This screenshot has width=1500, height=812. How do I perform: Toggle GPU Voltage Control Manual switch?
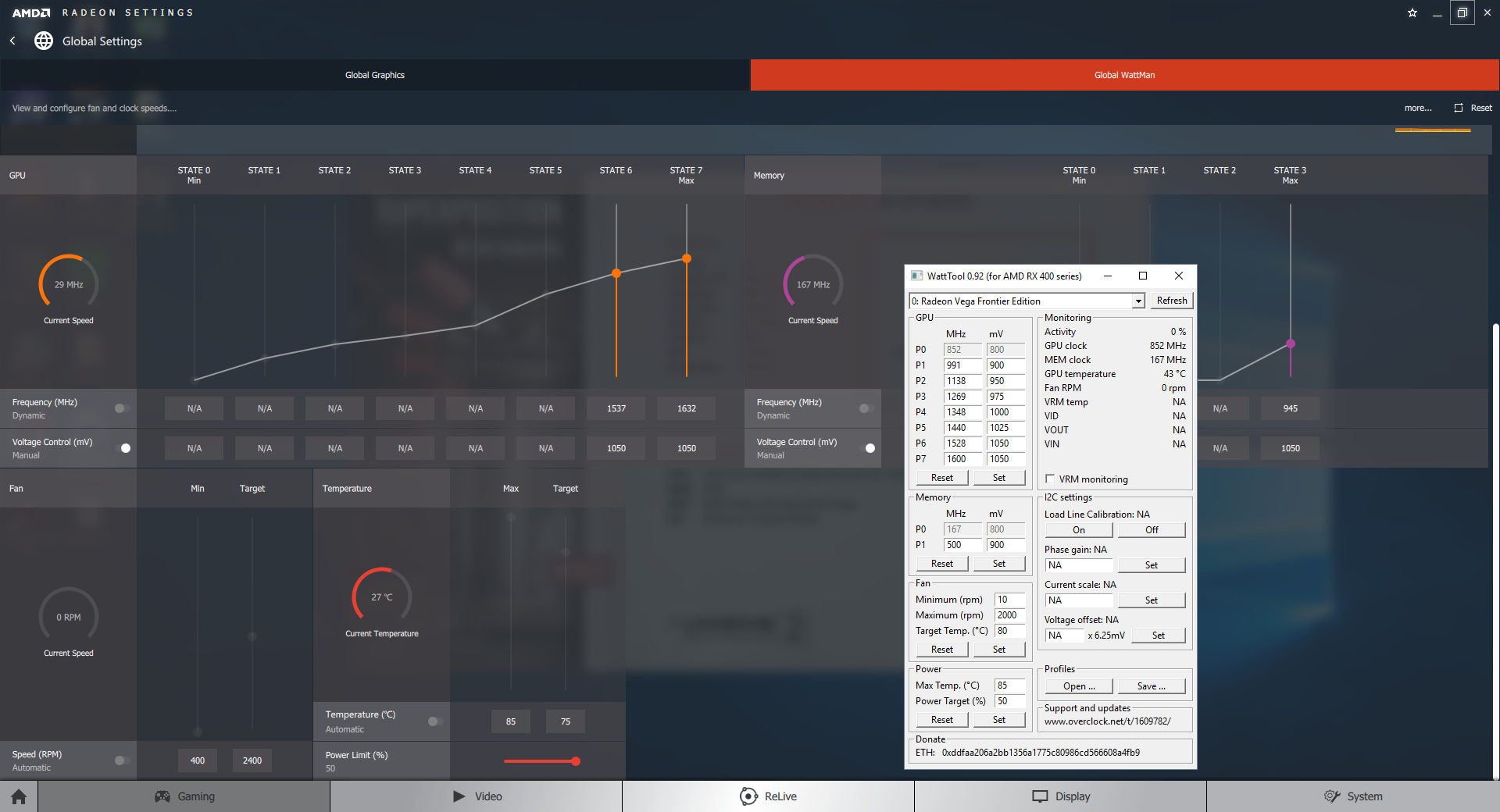pyautogui.click(x=122, y=448)
